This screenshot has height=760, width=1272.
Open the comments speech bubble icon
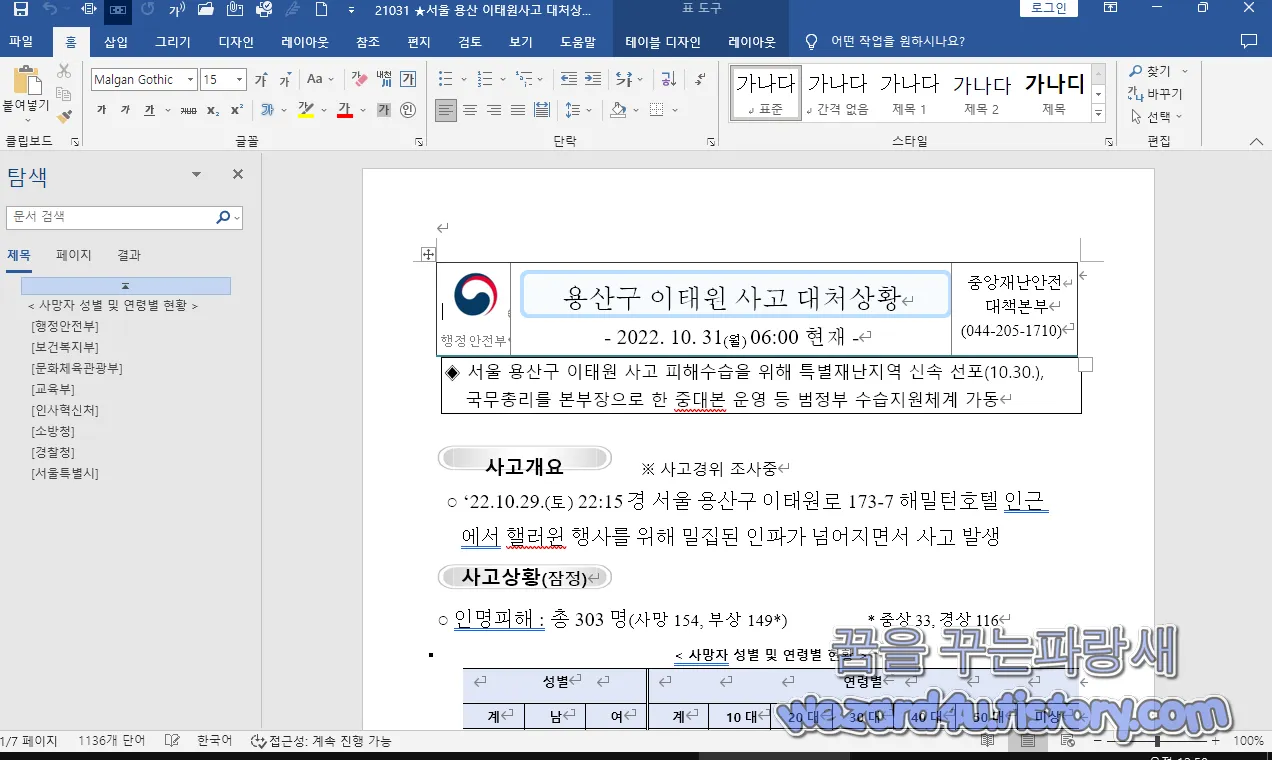point(1248,42)
